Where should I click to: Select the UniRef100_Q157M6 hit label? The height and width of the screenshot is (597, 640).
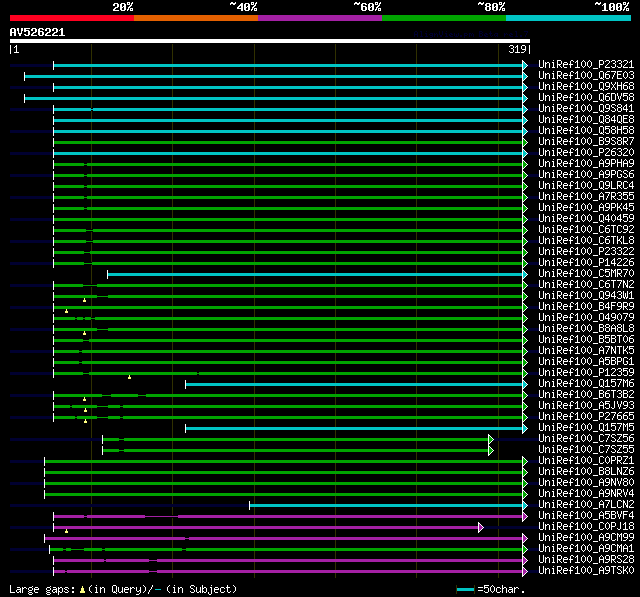585,384
